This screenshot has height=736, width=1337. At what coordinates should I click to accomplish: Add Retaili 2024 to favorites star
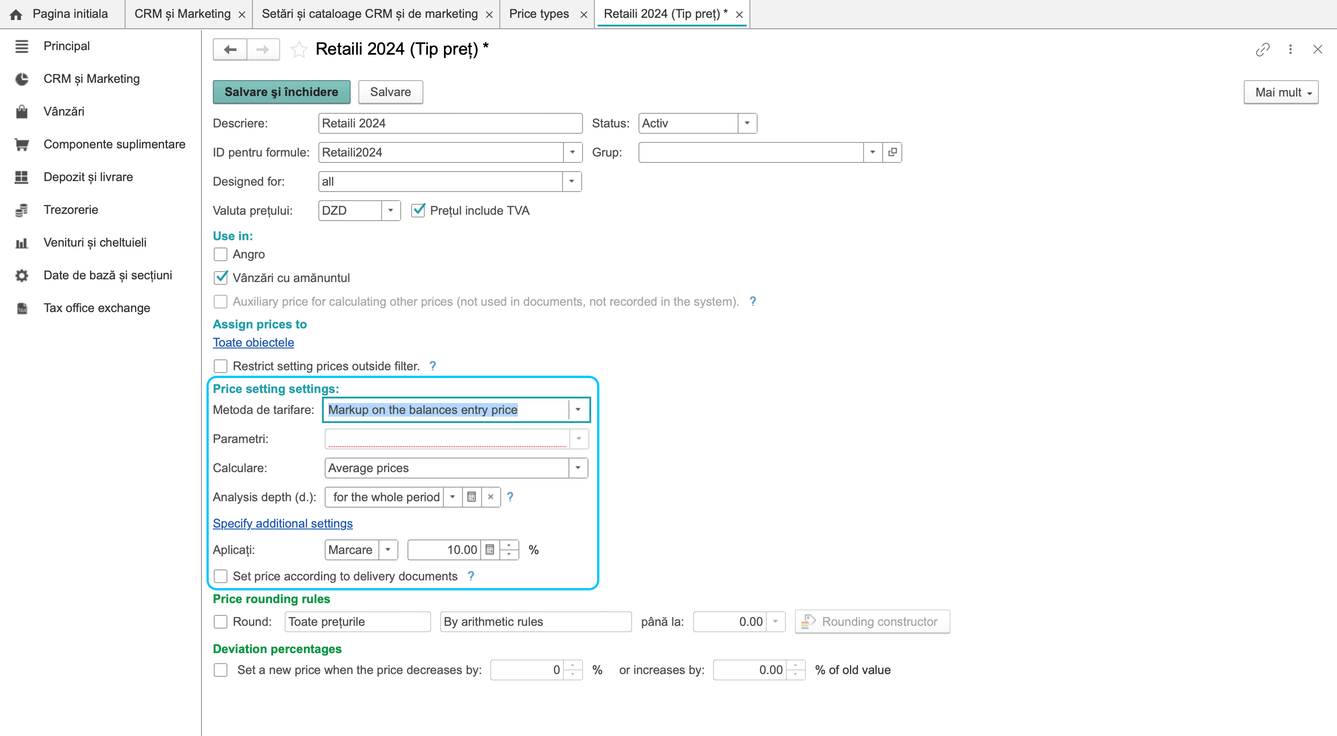[x=299, y=49]
